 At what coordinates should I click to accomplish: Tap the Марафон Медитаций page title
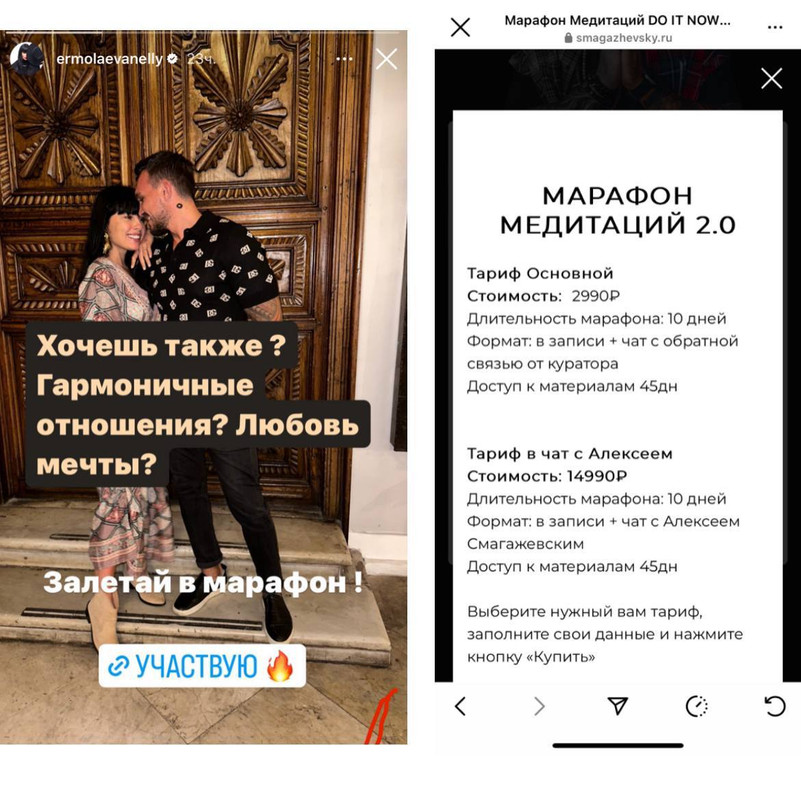(617, 20)
